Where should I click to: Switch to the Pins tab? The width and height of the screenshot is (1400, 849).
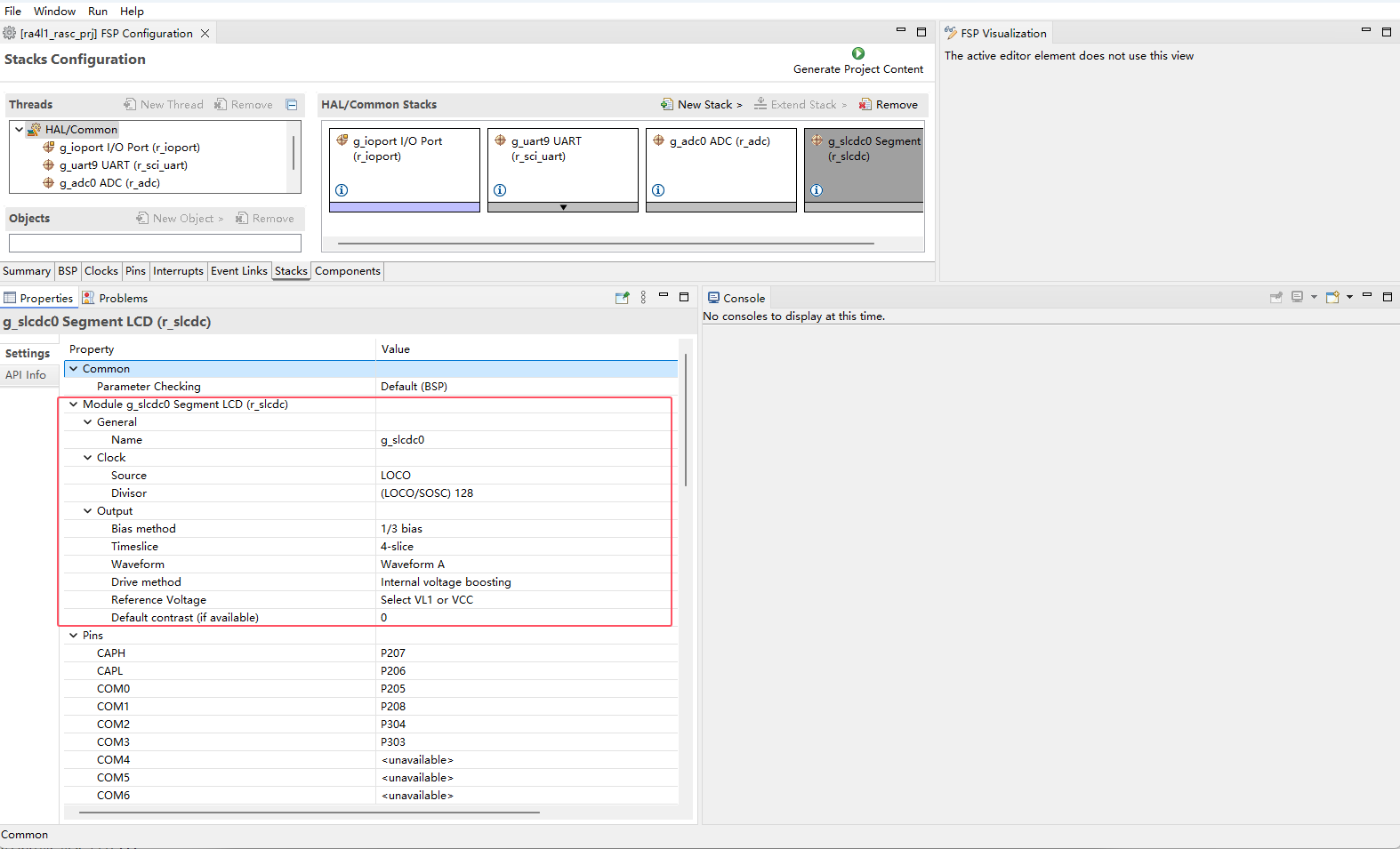click(x=135, y=271)
